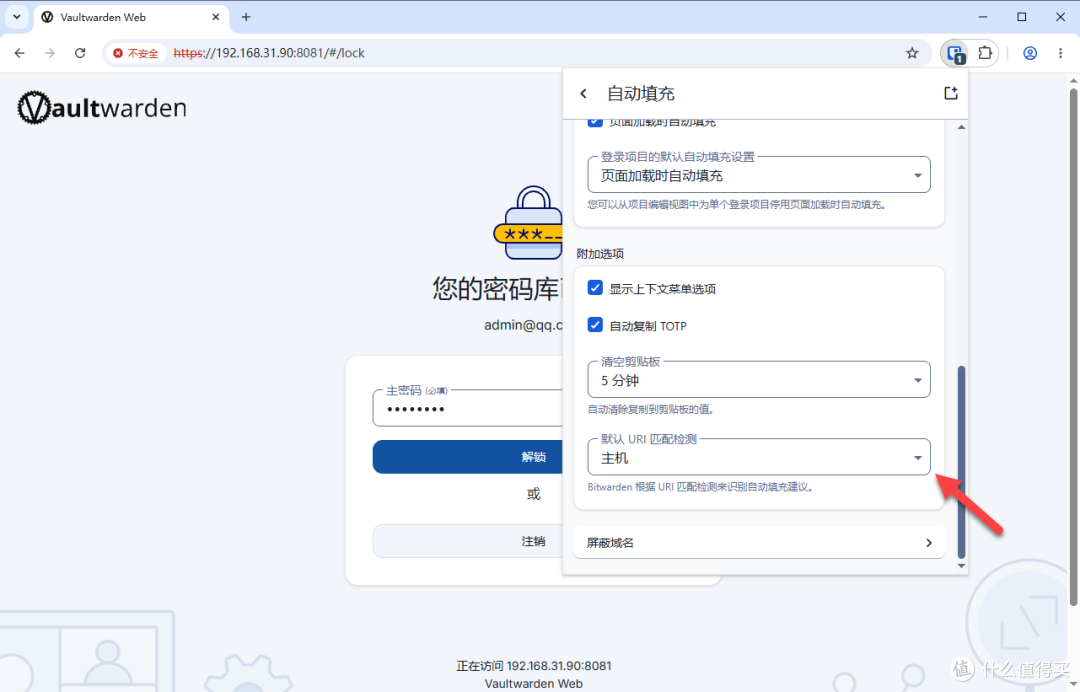
Task: Click the 正在访问 192.168.31.90:8081 footer text
Action: (534, 666)
